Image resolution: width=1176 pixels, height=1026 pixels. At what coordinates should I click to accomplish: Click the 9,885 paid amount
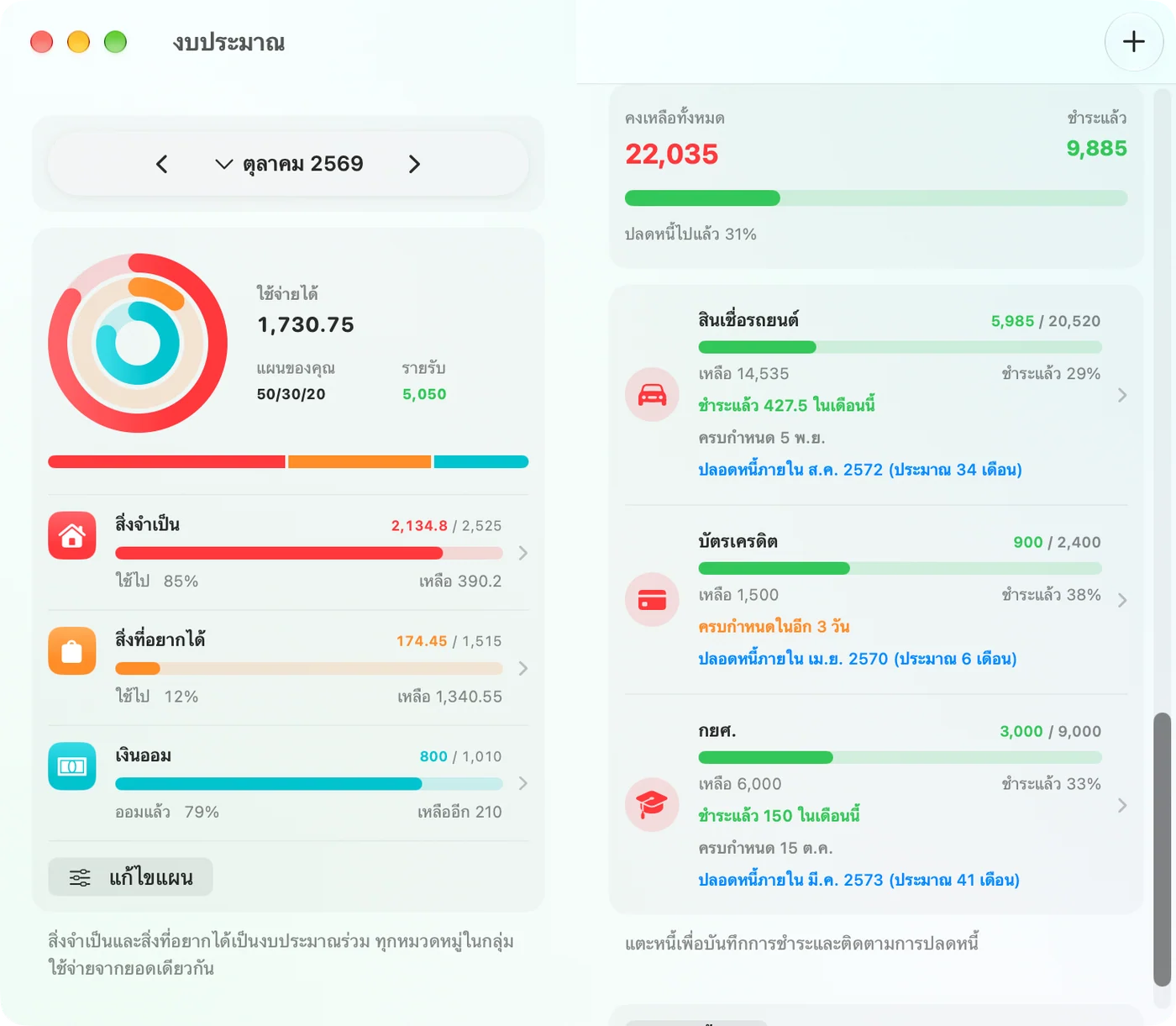pyautogui.click(x=1097, y=149)
